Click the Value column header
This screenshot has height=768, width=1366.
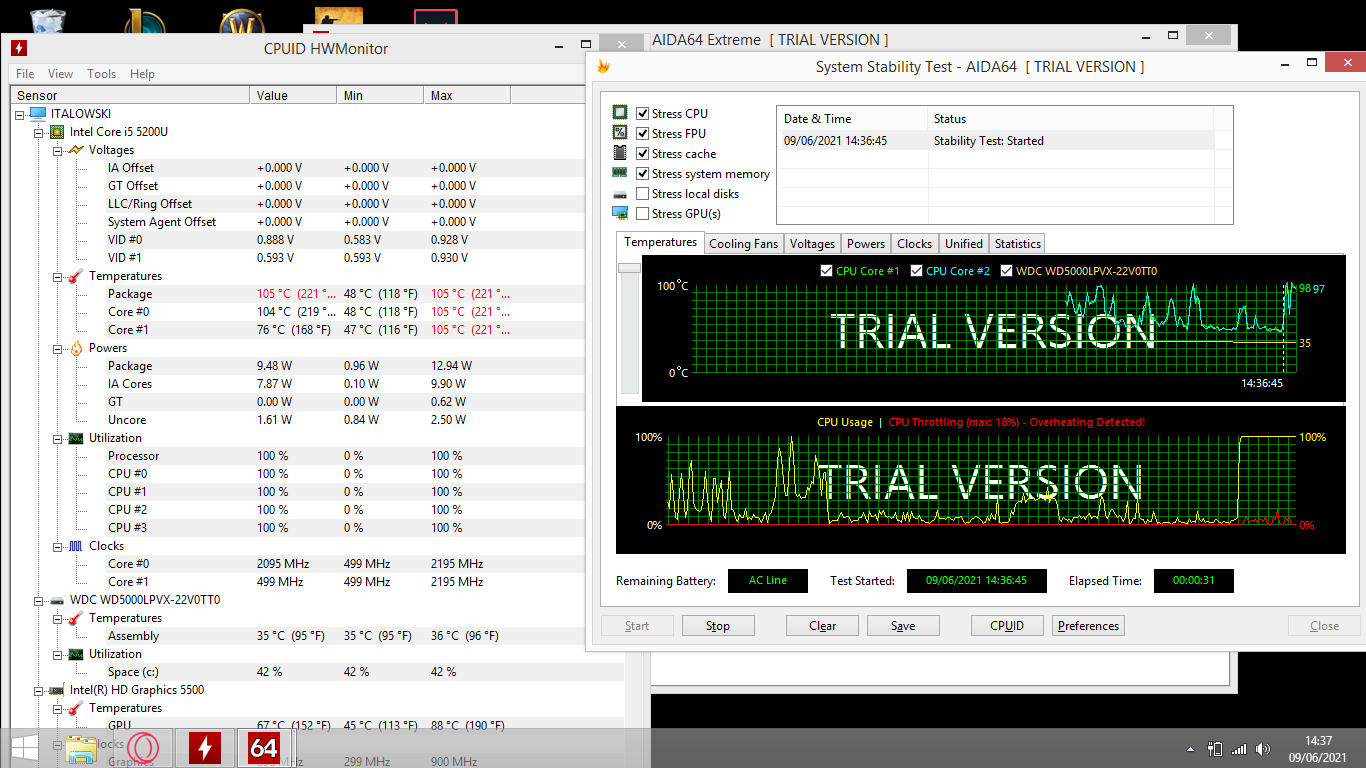pos(293,96)
